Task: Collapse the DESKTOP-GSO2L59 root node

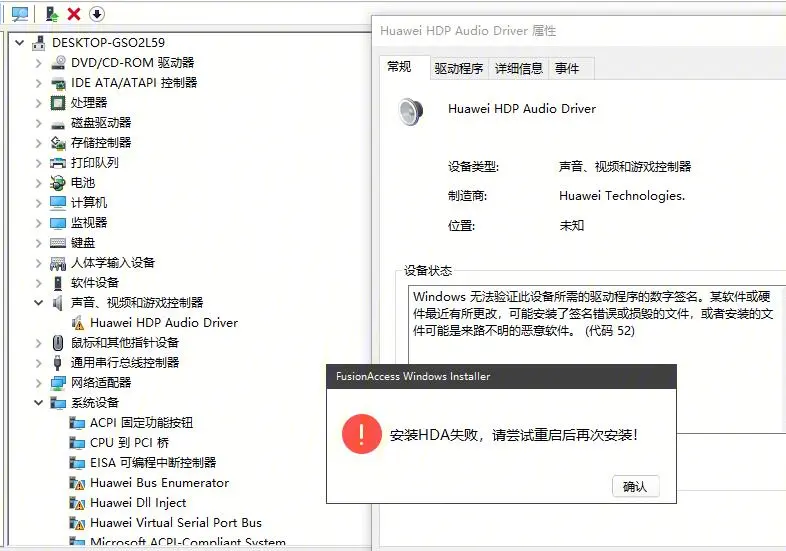Action: click(20, 43)
